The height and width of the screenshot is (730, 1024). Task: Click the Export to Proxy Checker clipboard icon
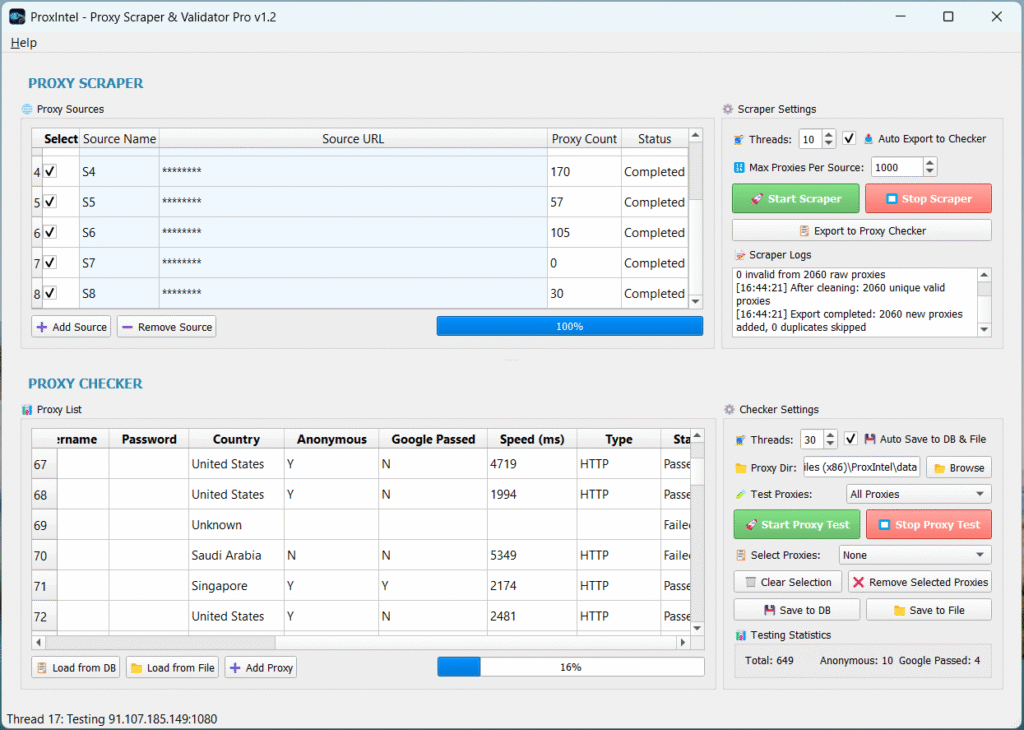click(x=806, y=230)
